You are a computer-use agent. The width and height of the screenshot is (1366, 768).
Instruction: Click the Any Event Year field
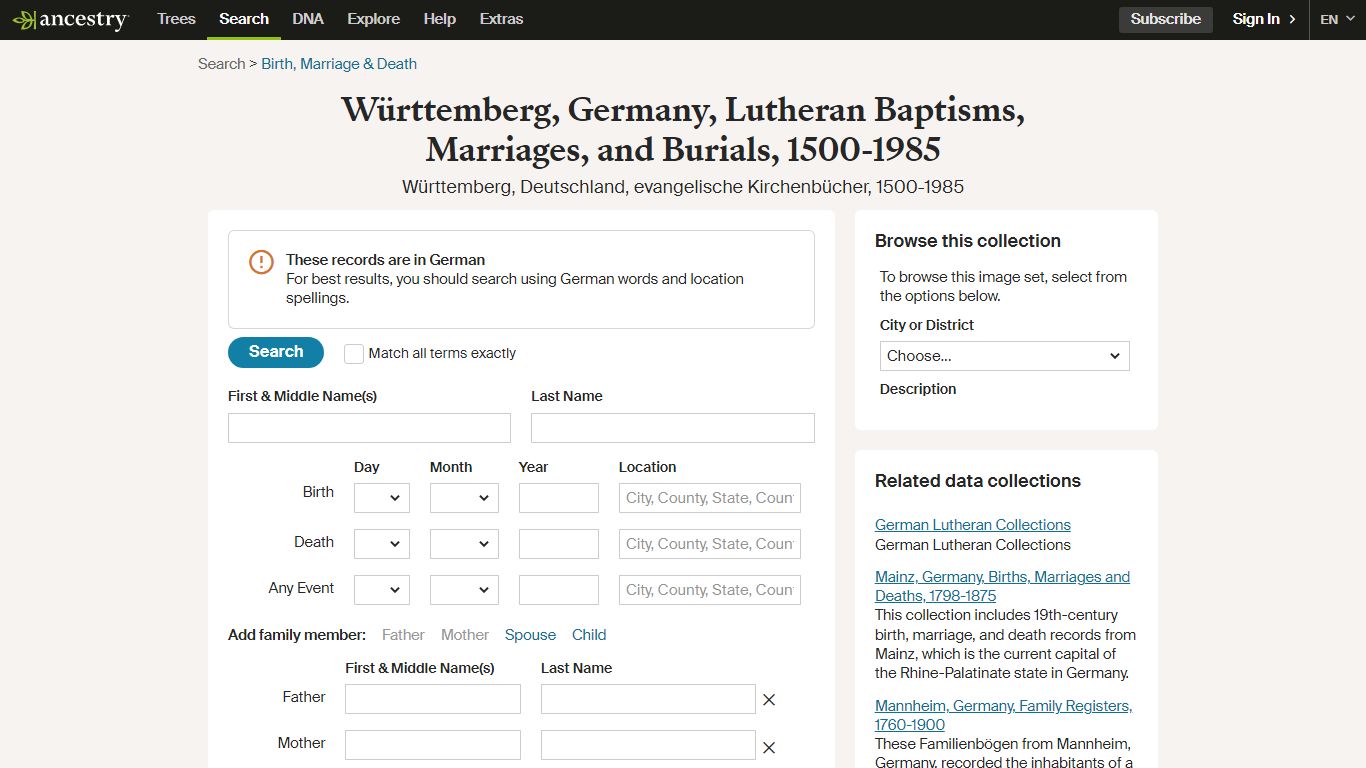pyautogui.click(x=559, y=590)
